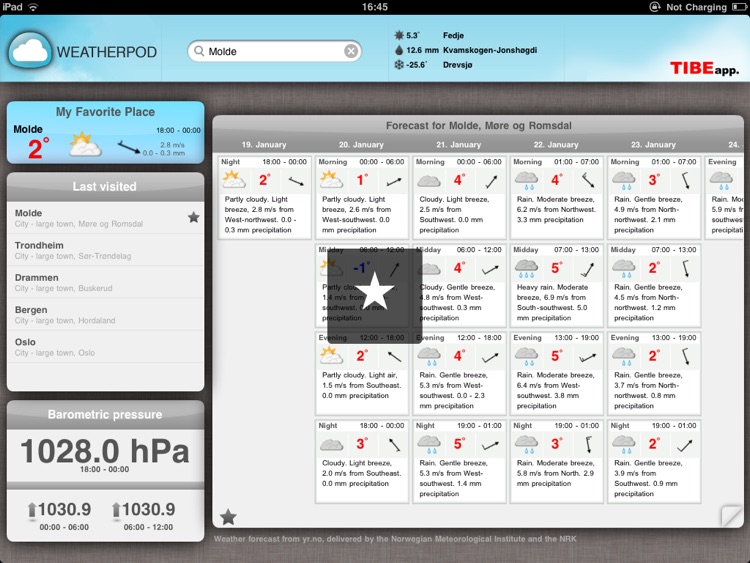
Task: Tap wind barb in 22 January Evening card
Action: pos(588,357)
